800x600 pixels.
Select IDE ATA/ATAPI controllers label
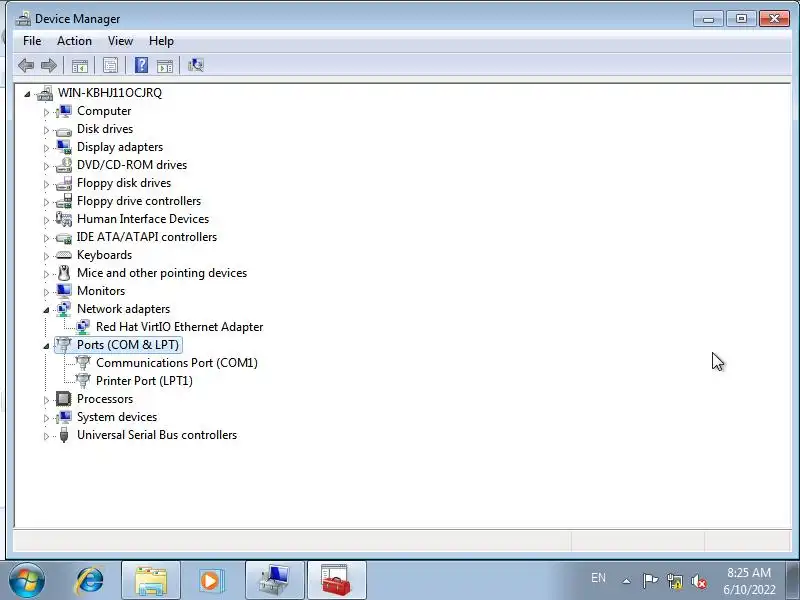pos(147,237)
